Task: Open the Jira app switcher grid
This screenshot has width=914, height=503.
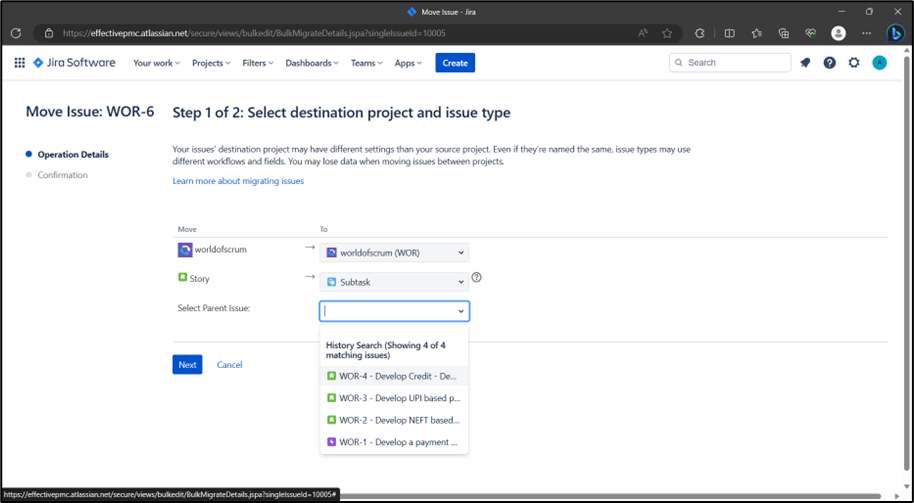Action: [19, 63]
